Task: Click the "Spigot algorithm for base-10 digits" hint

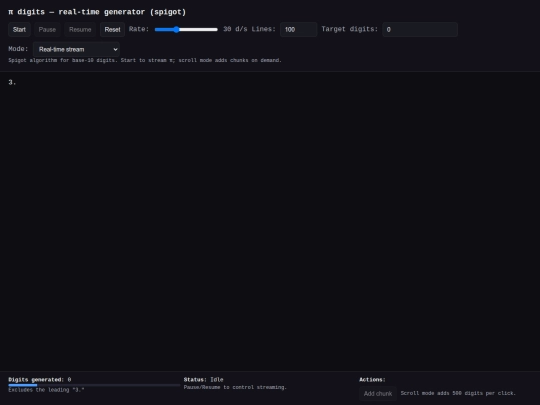Action: pos(145,60)
